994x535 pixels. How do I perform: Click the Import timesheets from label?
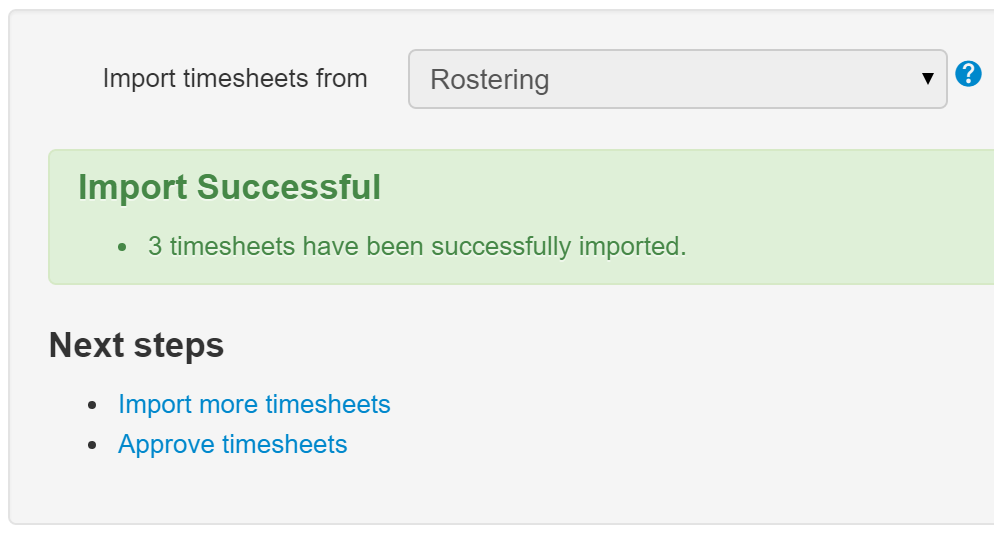pyautogui.click(x=235, y=79)
